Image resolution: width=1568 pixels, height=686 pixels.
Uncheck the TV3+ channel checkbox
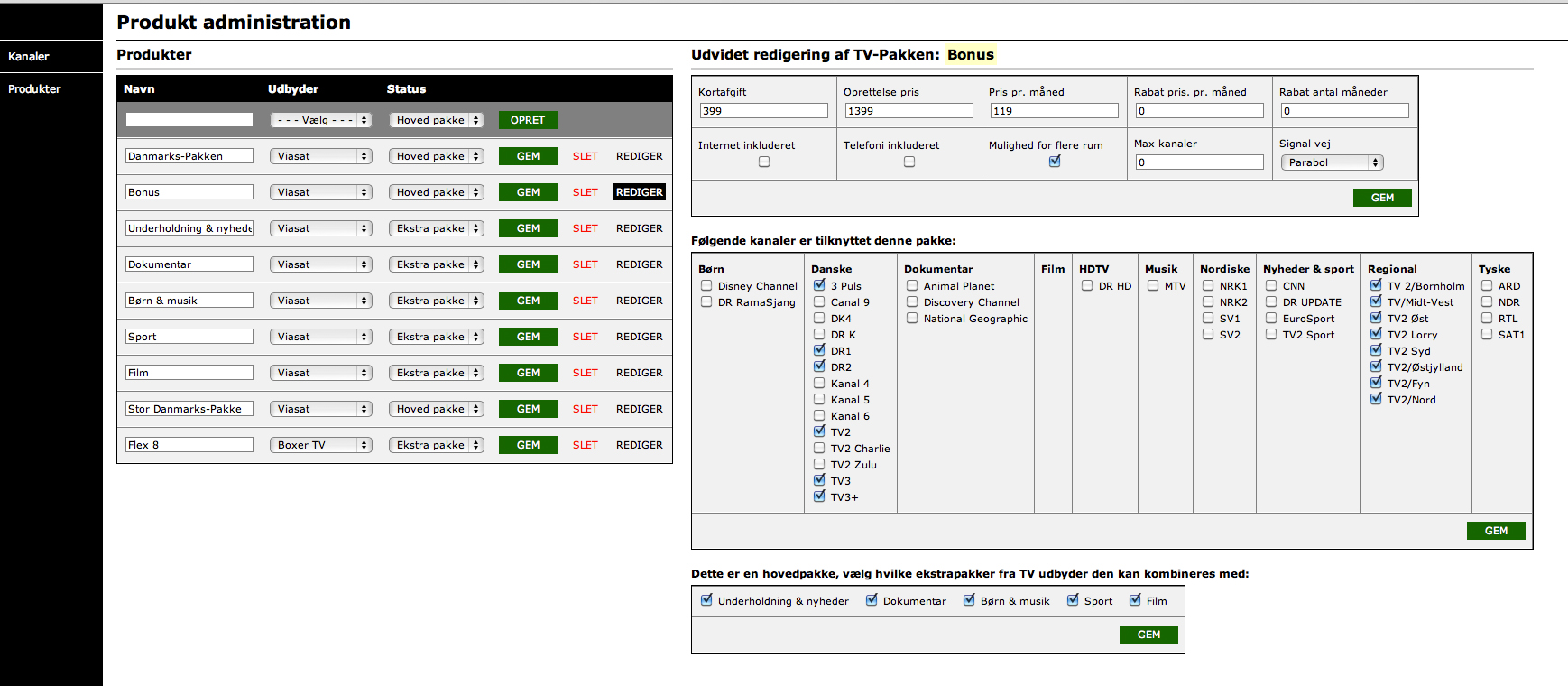(x=819, y=496)
